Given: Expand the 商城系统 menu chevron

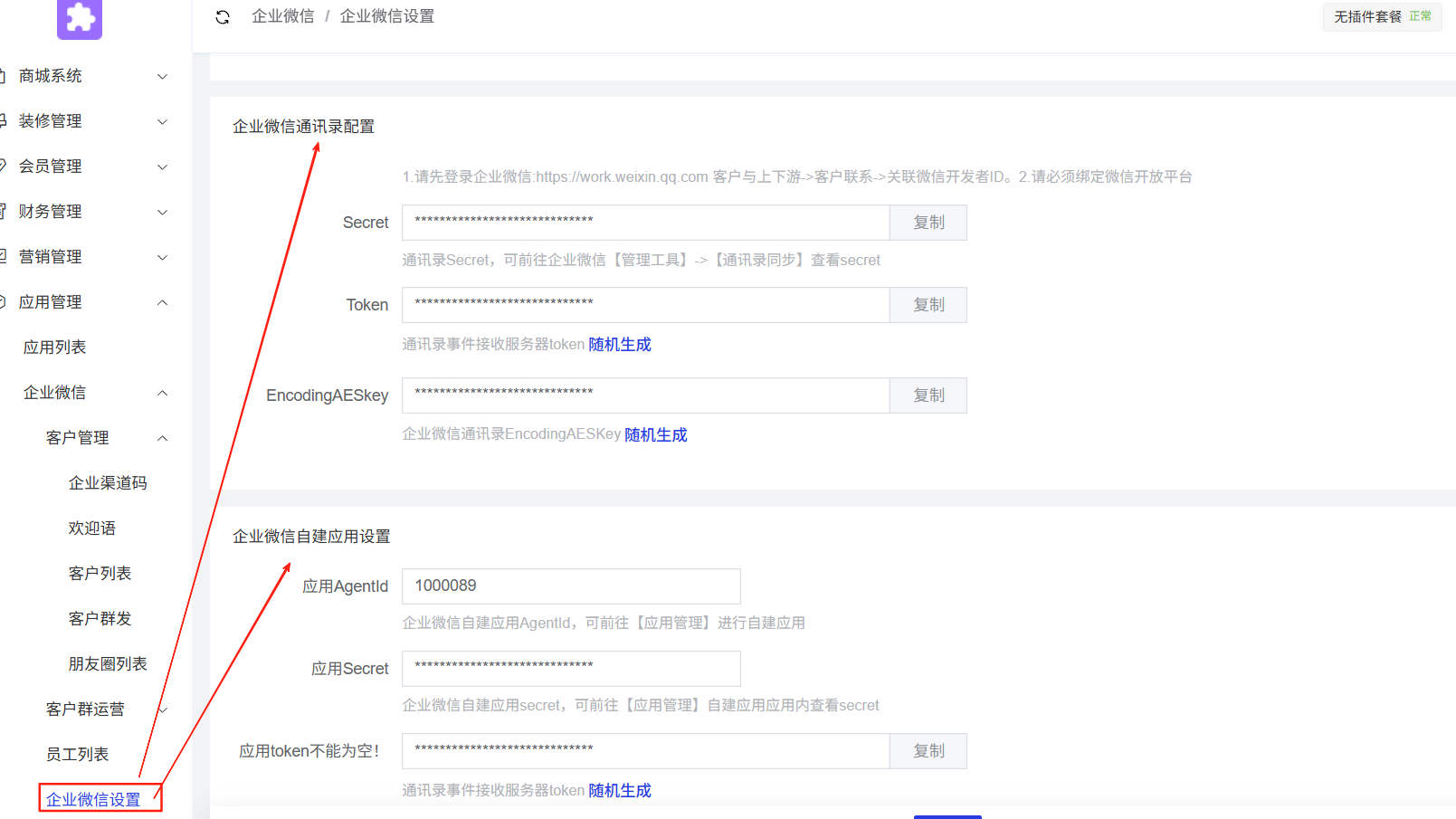Looking at the screenshot, I should click(x=162, y=76).
